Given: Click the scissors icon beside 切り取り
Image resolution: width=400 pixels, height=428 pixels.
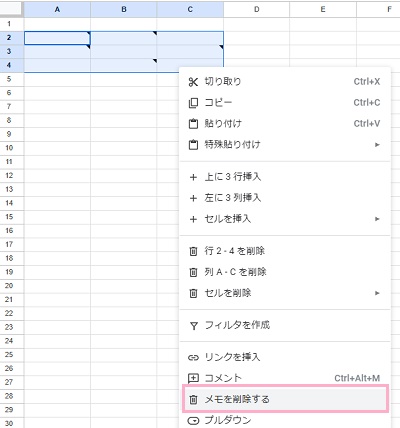Looking at the screenshot, I should click(x=193, y=82).
